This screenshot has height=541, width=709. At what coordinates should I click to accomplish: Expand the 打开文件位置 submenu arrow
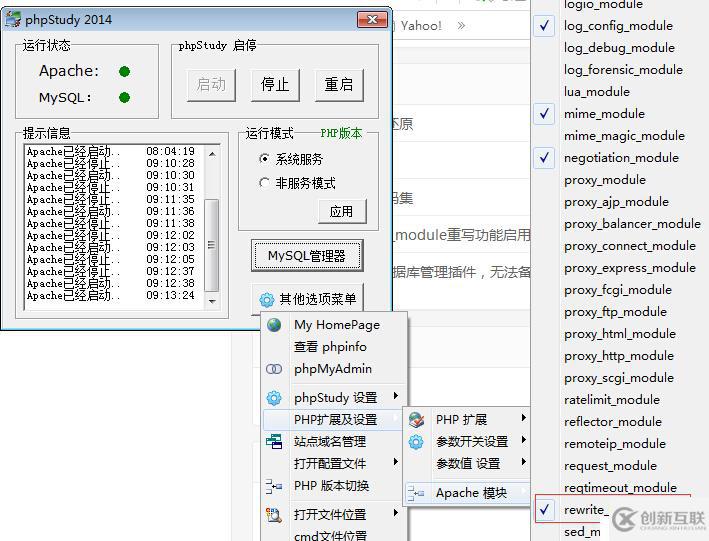pyautogui.click(x=396, y=513)
